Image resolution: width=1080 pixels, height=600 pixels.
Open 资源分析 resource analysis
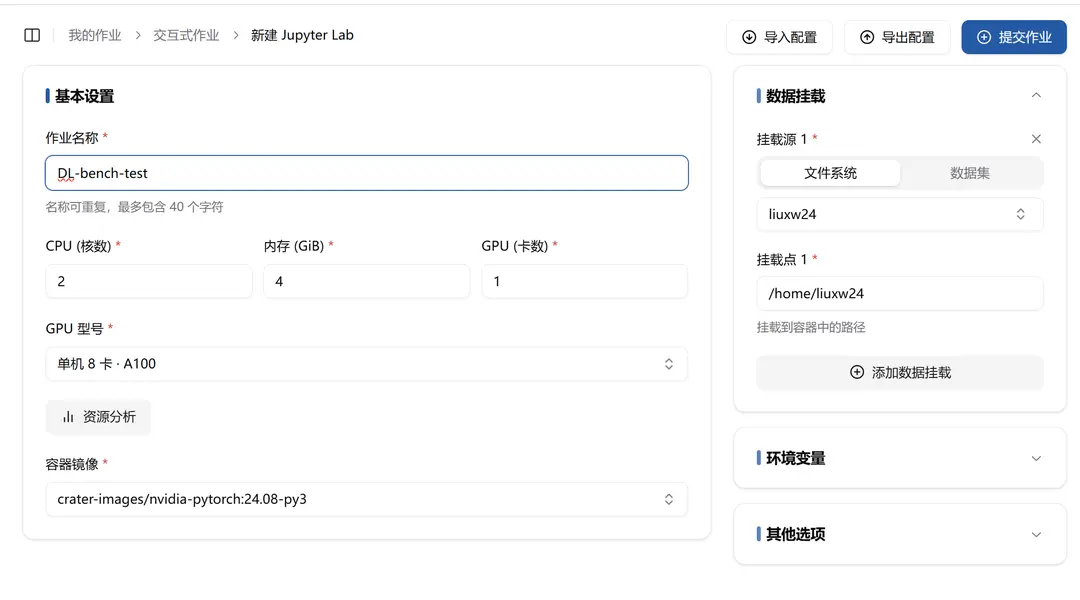(x=98, y=417)
